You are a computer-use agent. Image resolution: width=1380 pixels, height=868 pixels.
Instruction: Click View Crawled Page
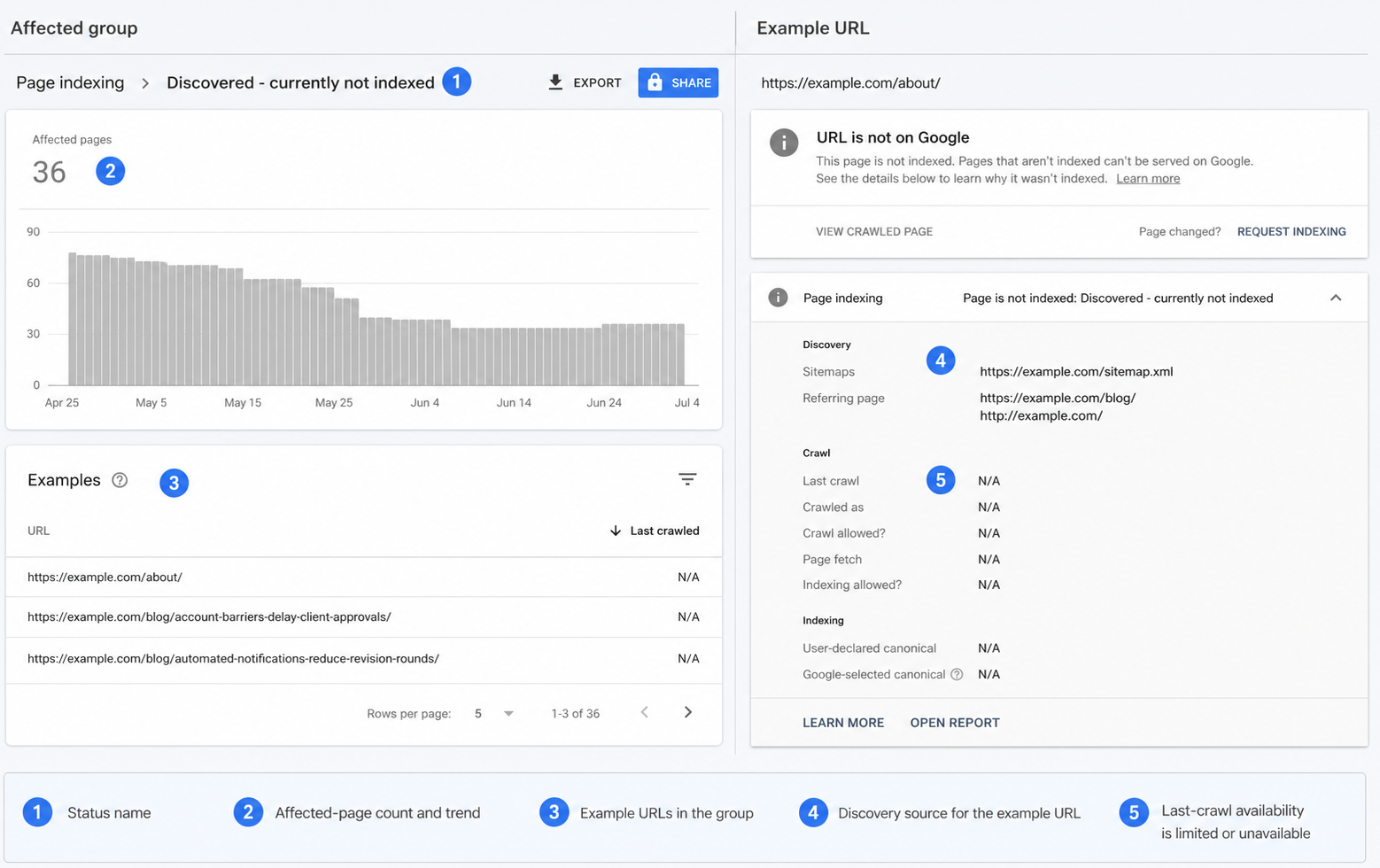(x=874, y=231)
